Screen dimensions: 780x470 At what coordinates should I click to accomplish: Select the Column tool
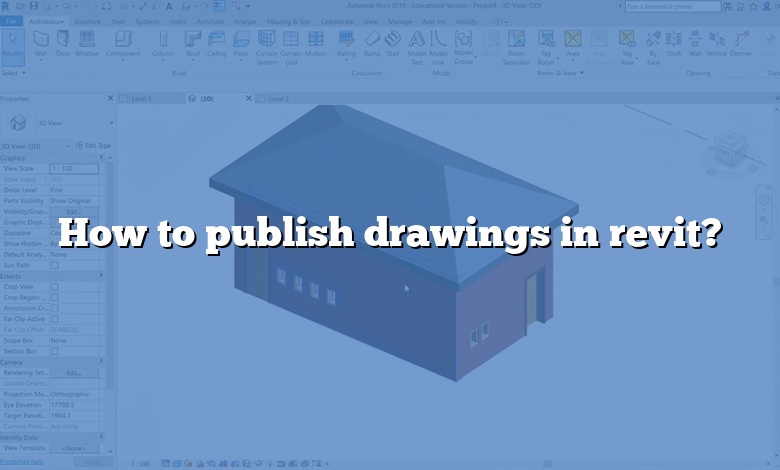163,44
